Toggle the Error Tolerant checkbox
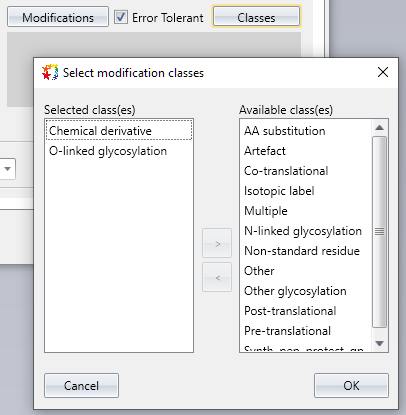The width and height of the screenshot is (406, 415). coord(121,17)
